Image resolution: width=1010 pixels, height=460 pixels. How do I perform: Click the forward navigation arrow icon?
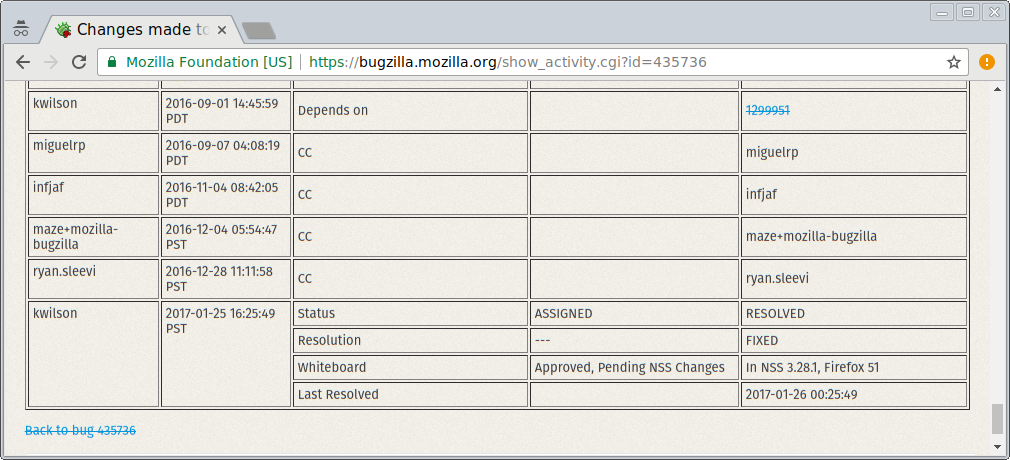click(x=51, y=62)
